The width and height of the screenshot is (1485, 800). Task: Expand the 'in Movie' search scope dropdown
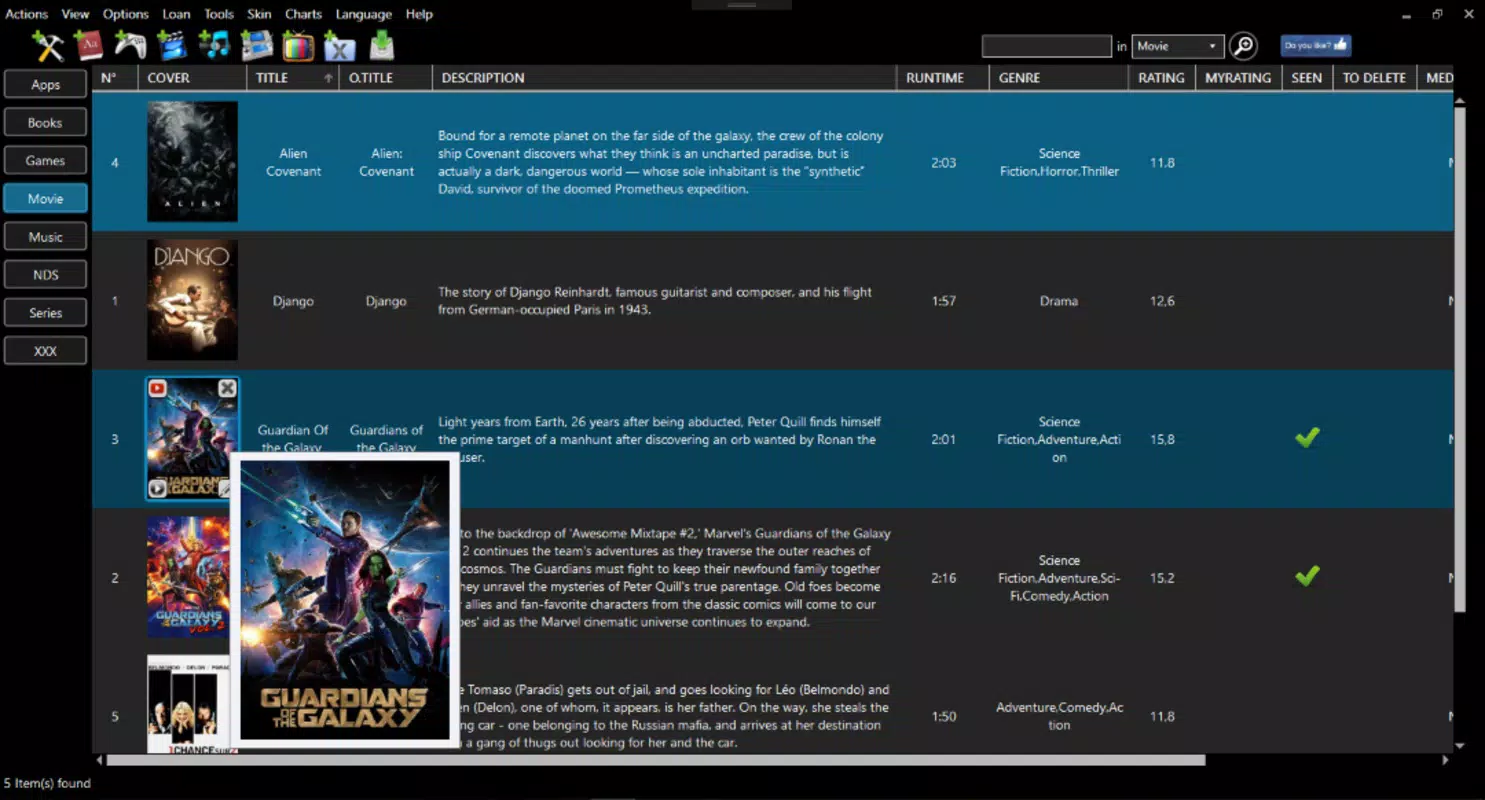[1178, 46]
